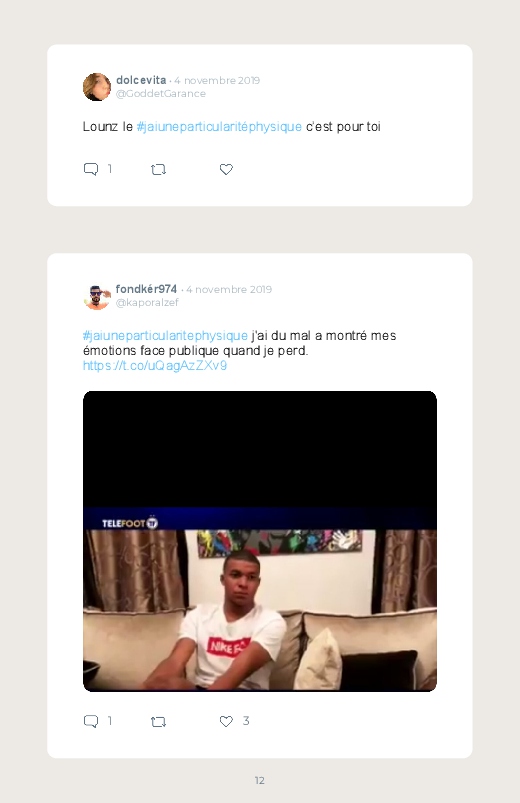Open the #jaiuneparticularitéphysique hashtag in dolcevita's tweet
Screen dimensions: 520x803
click(219, 126)
